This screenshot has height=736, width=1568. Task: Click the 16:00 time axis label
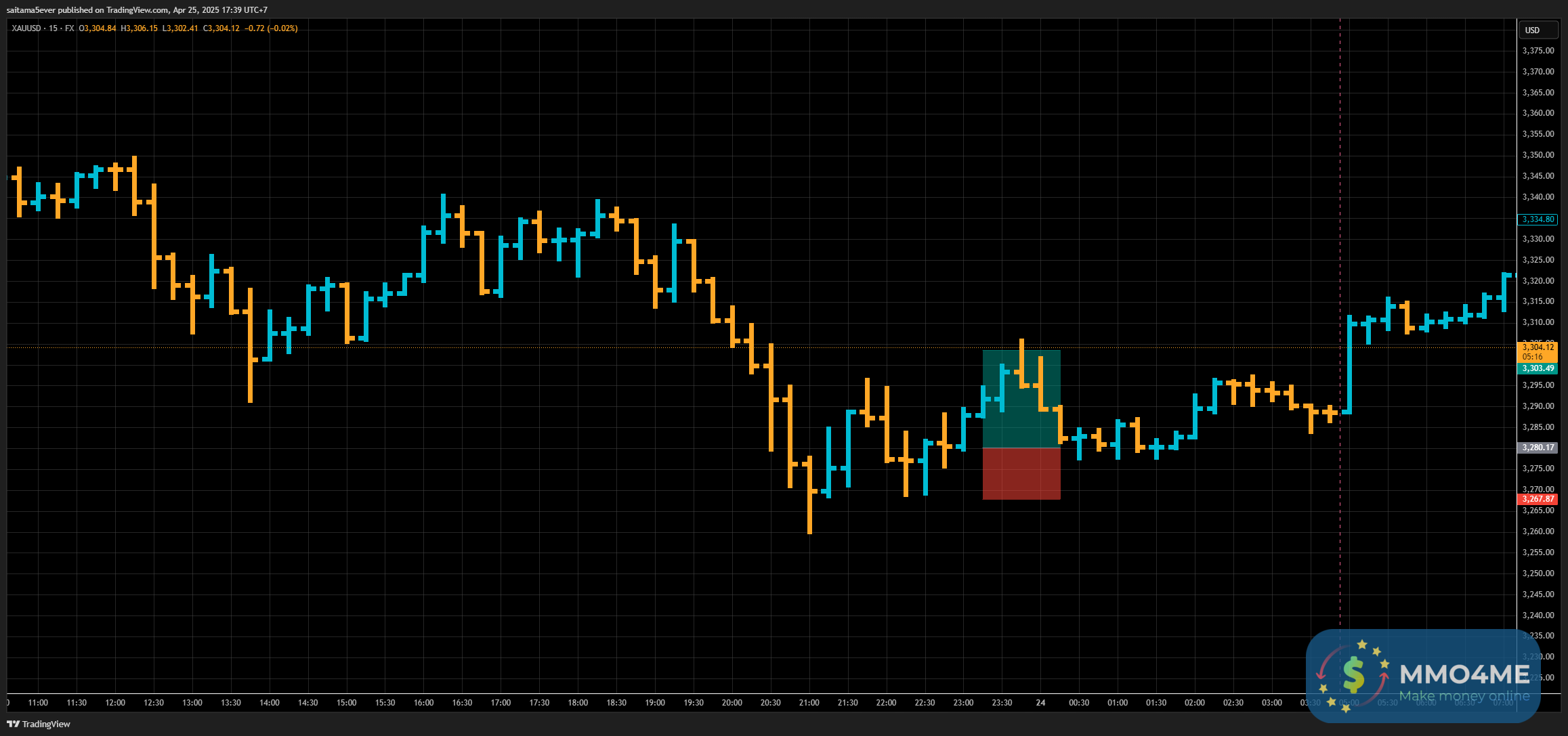tap(423, 703)
